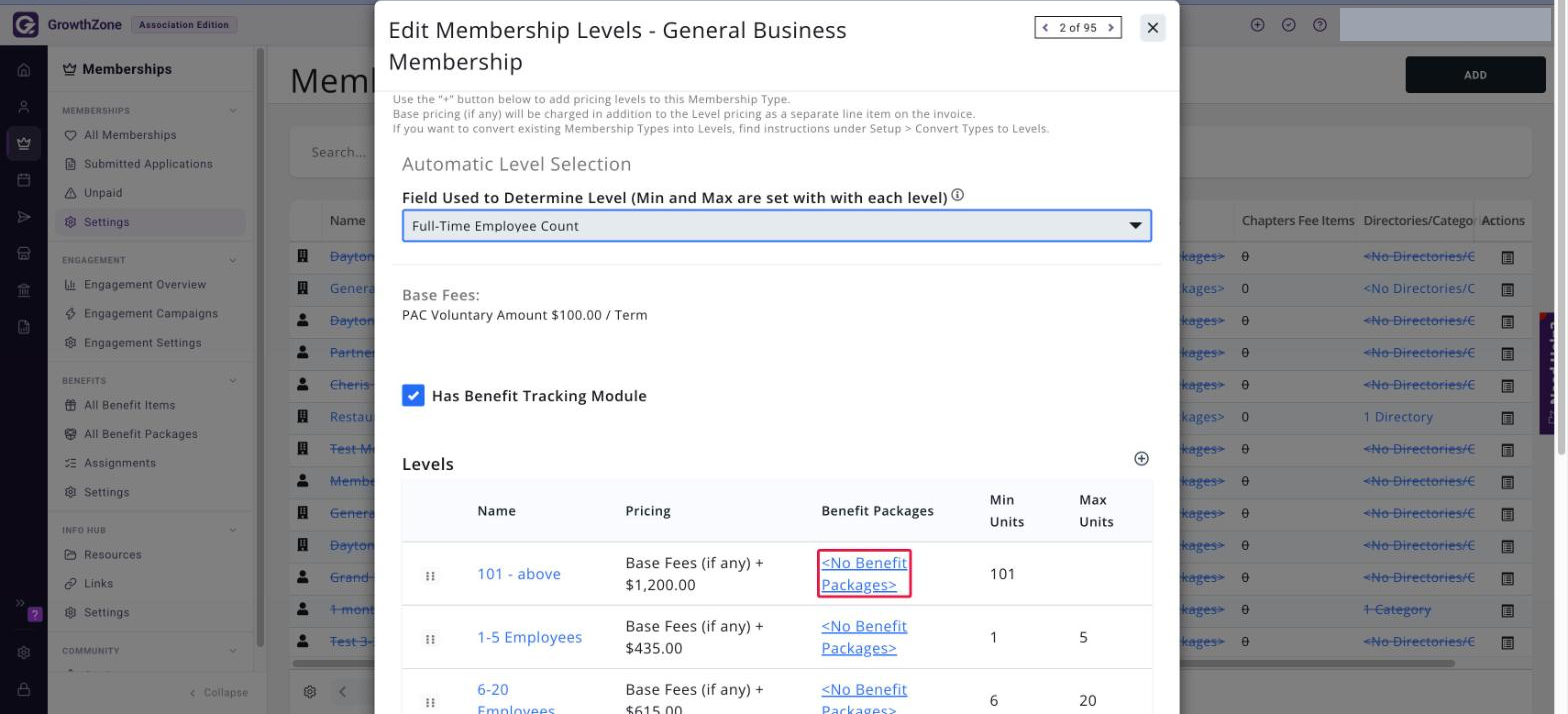1568x714 pixels.
Task: Open Unpaid memberships in sidebar
Action: tap(103, 193)
